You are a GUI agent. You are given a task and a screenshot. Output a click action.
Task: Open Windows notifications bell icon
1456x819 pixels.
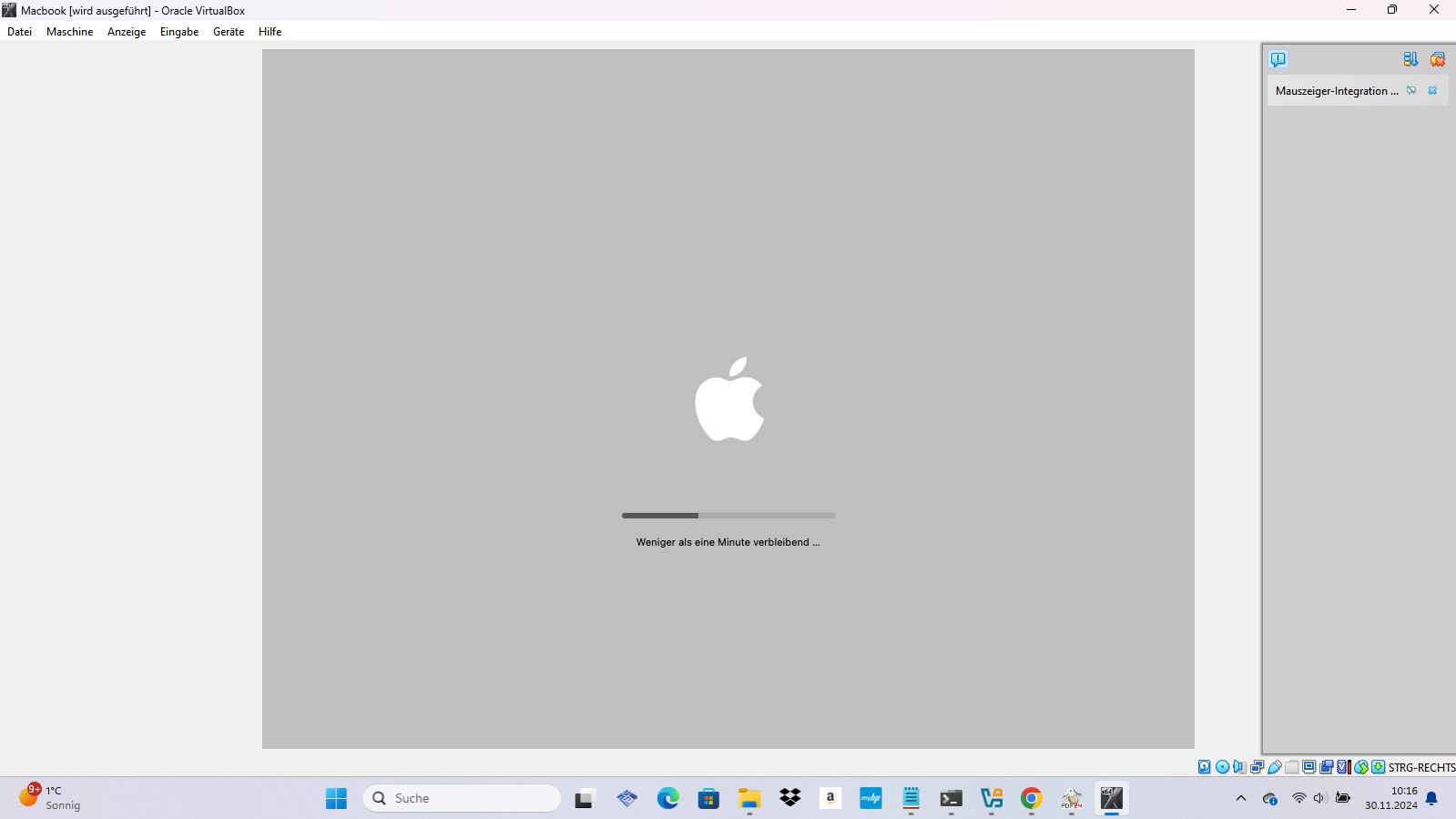coord(1431,798)
